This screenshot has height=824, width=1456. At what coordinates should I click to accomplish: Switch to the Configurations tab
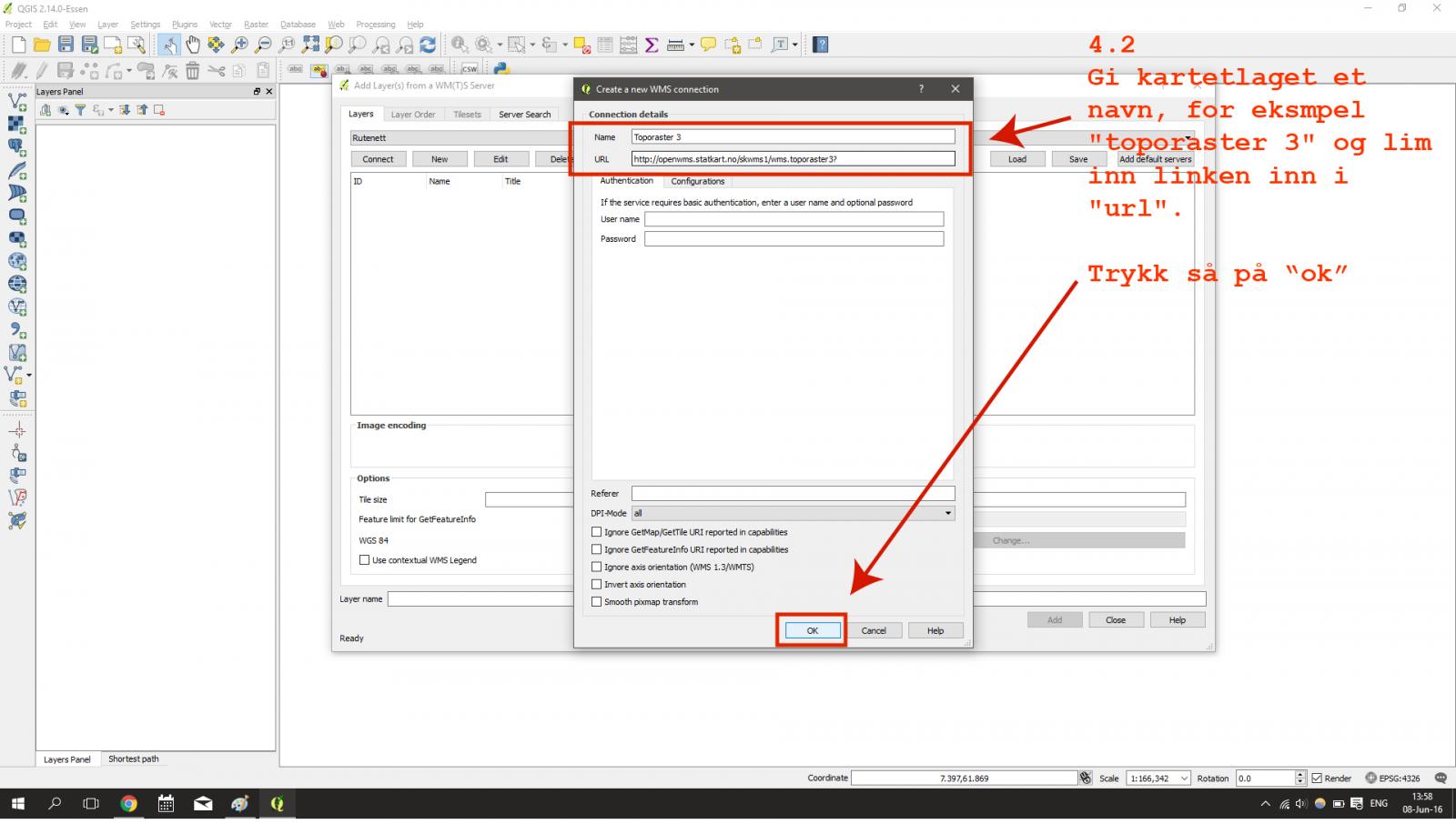pos(697,181)
